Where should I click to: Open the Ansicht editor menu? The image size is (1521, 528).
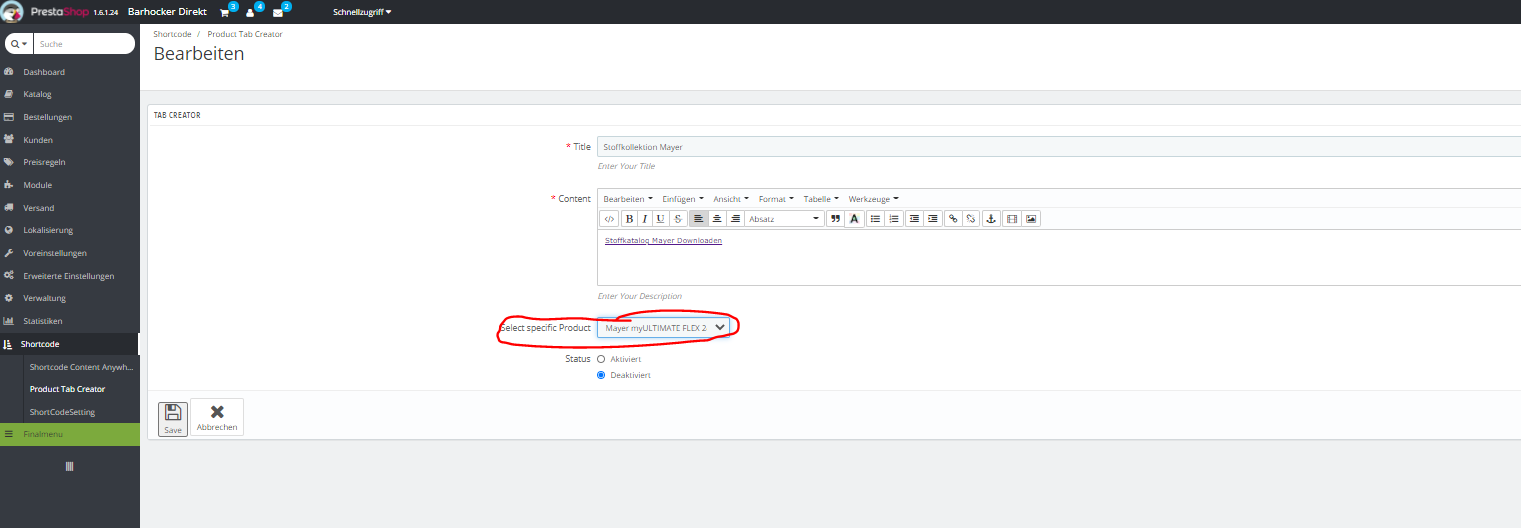731,198
